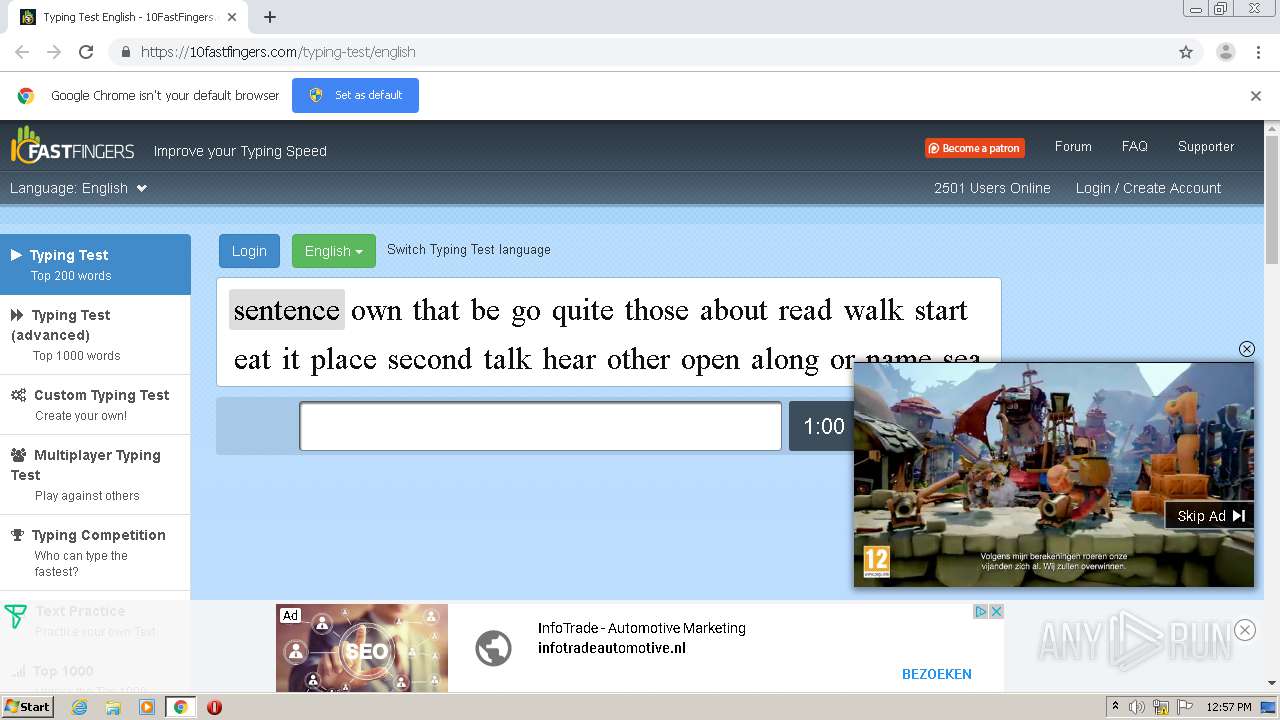Screen dimensions: 1280x720
Task: Close the InfoTrade banner ad
Action: tap(996, 612)
